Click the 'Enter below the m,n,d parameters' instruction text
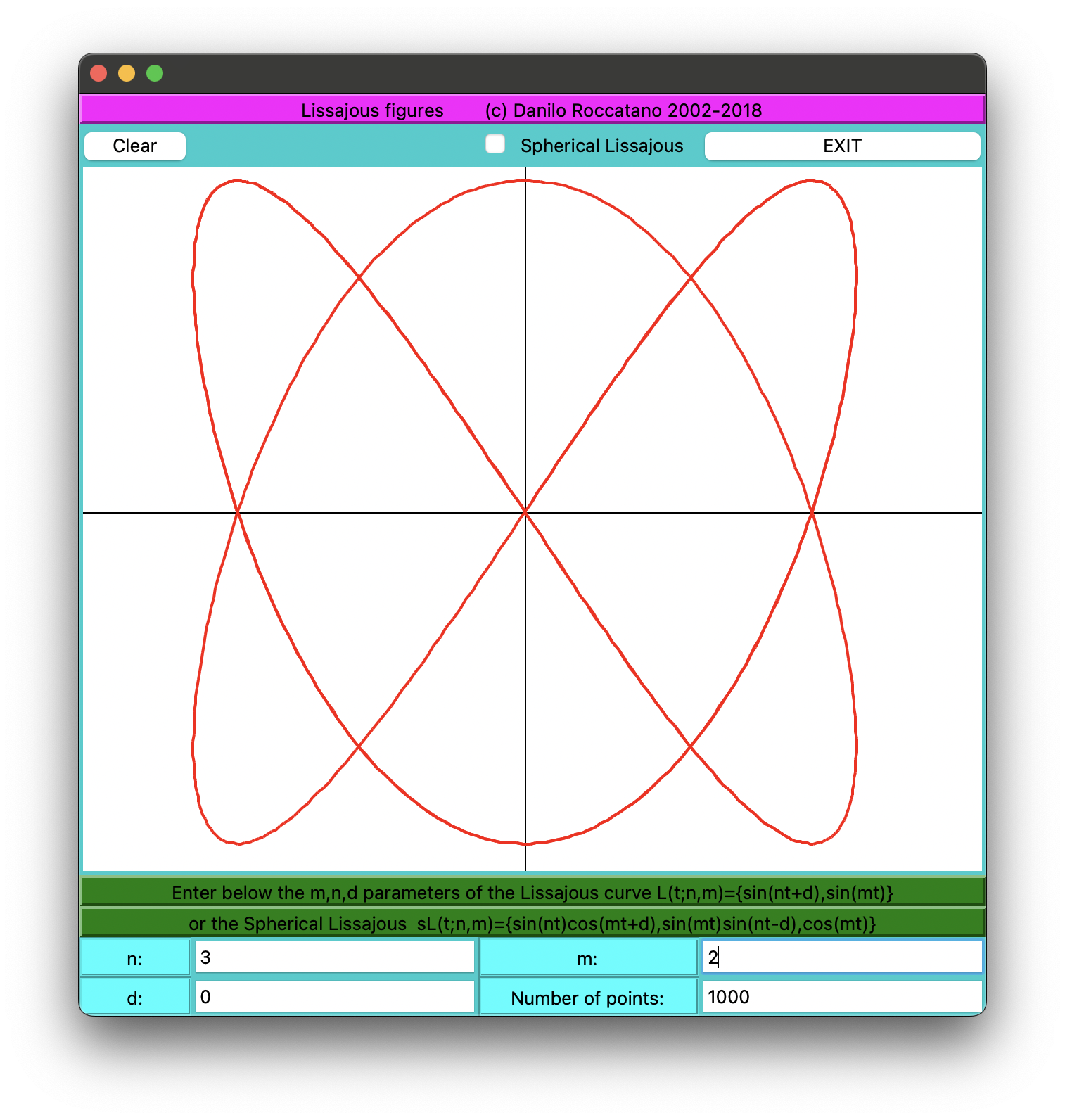Image resolution: width=1065 pixels, height=1120 pixels. tap(532, 892)
